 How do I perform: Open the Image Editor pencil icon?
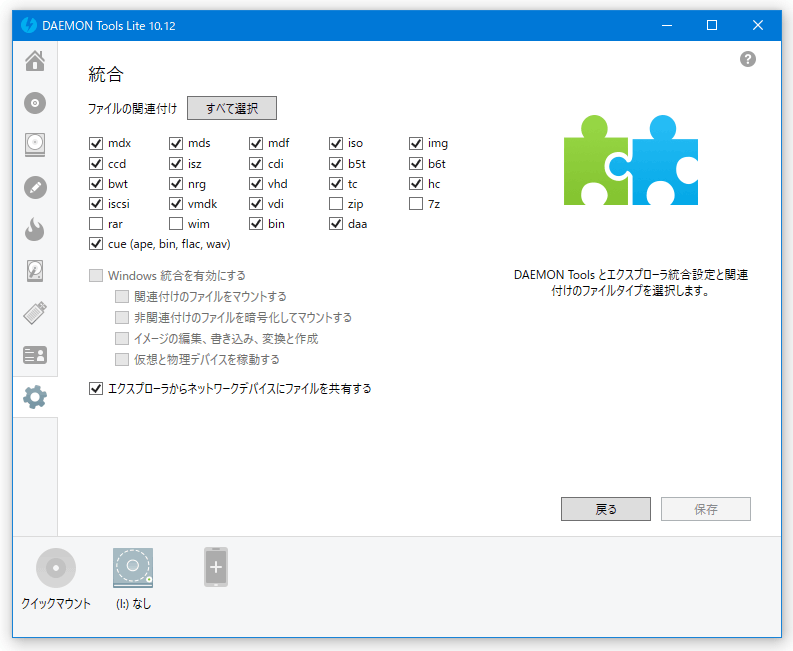[35, 188]
